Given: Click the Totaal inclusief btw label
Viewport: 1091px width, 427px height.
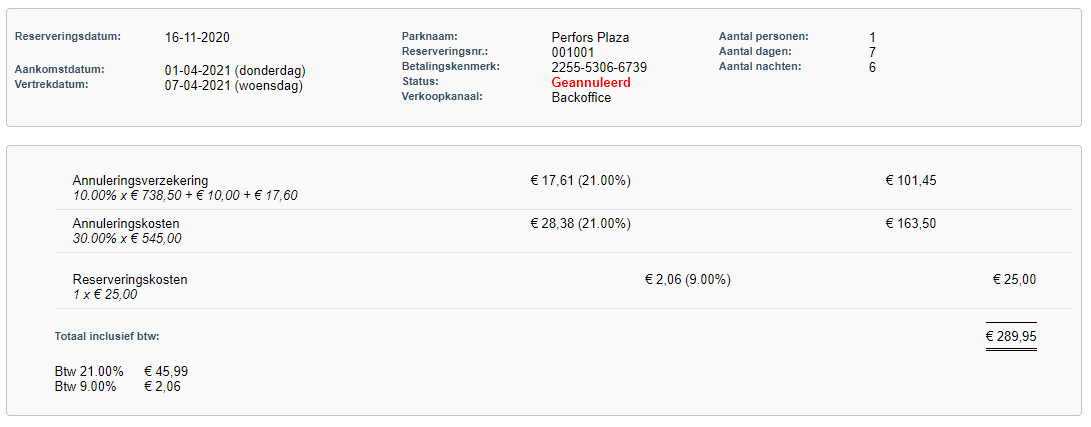Looking at the screenshot, I should click(x=107, y=336).
